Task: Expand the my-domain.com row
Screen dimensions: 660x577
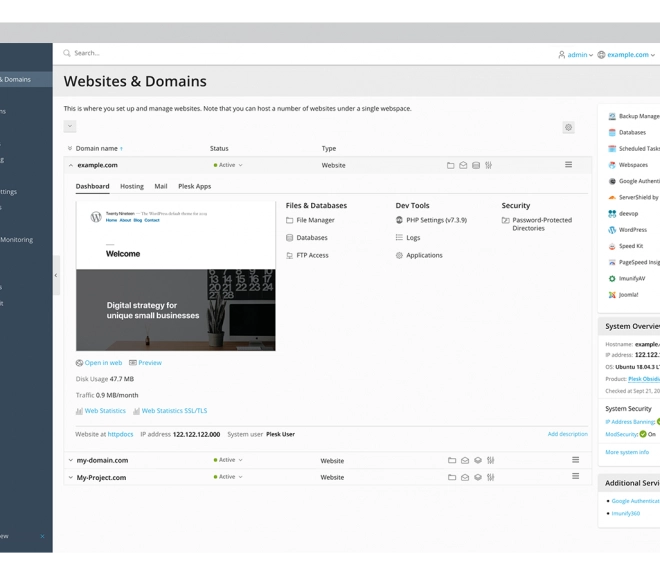Action: pyautogui.click(x=70, y=460)
